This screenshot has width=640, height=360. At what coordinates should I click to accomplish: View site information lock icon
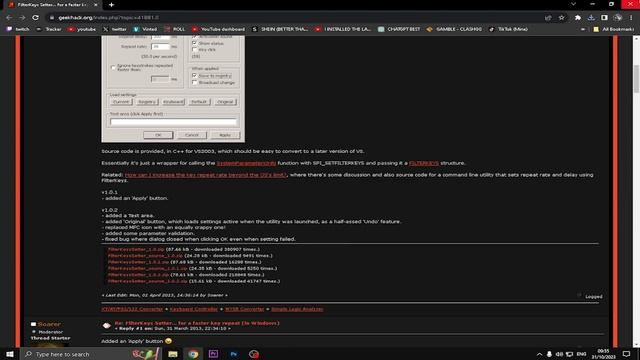(x=52, y=18)
